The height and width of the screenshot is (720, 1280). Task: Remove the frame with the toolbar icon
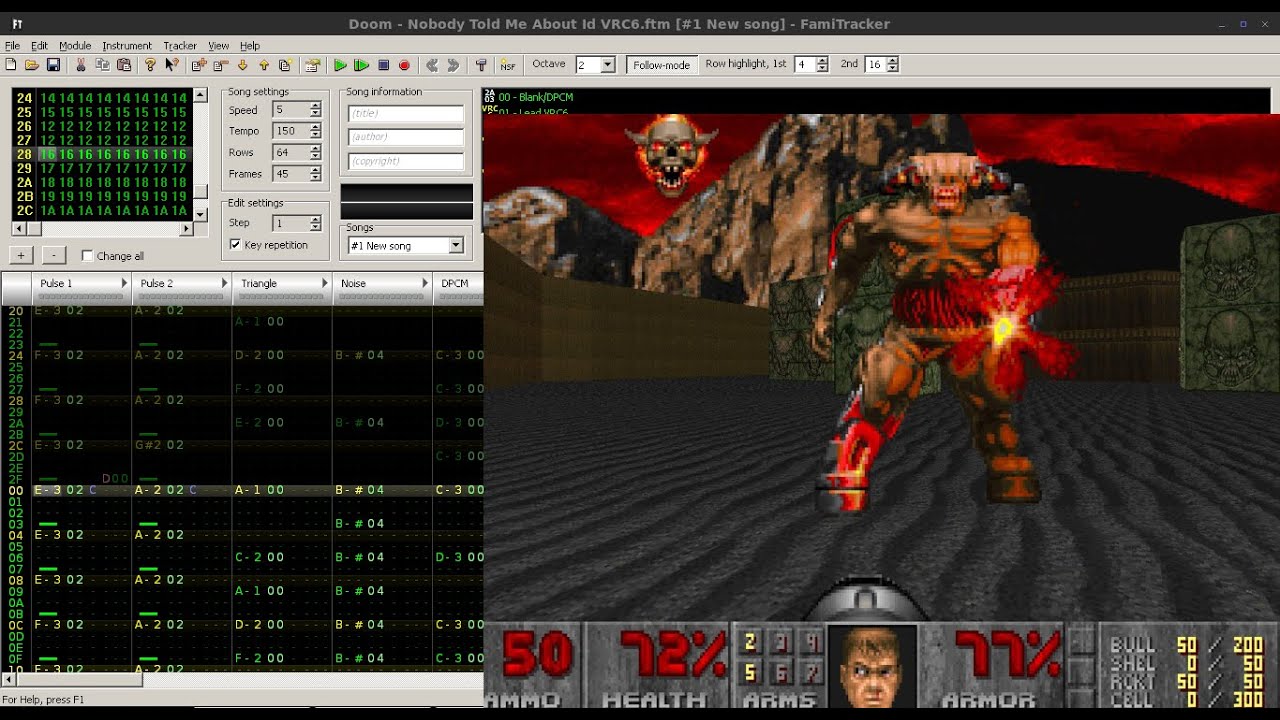pos(220,65)
